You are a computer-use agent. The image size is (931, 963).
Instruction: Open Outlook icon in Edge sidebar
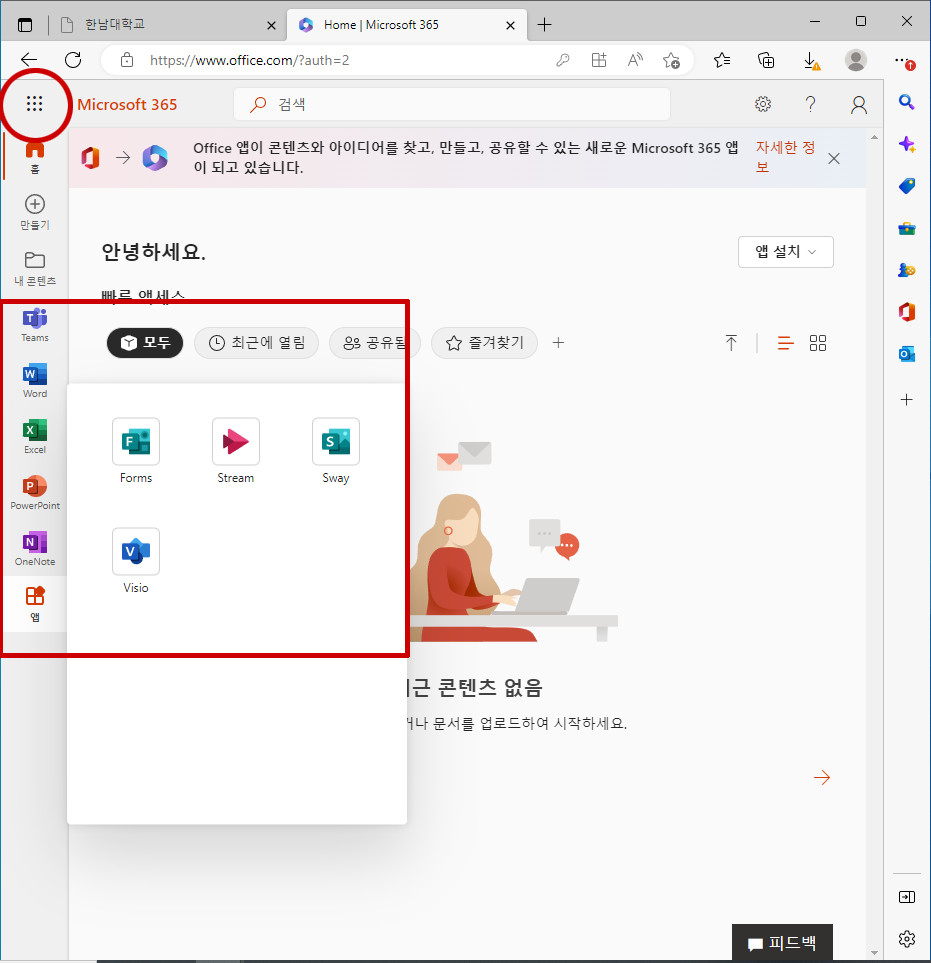(906, 354)
